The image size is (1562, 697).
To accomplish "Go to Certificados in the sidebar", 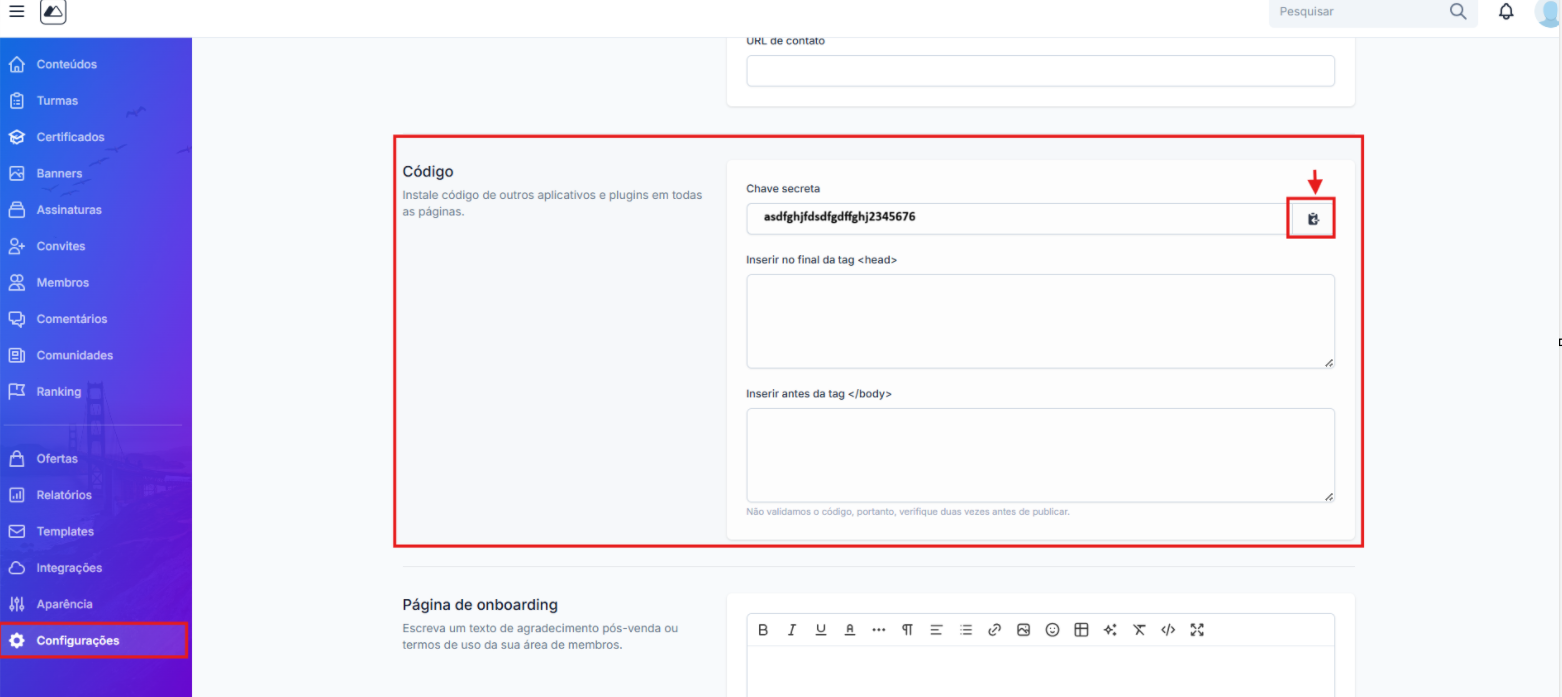I will (70, 137).
